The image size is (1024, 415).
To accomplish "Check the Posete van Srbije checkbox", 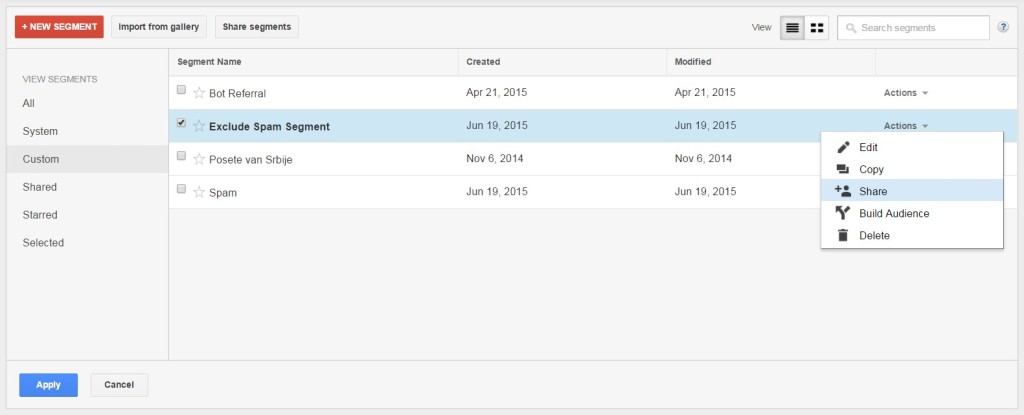I will [x=181, y=156].
